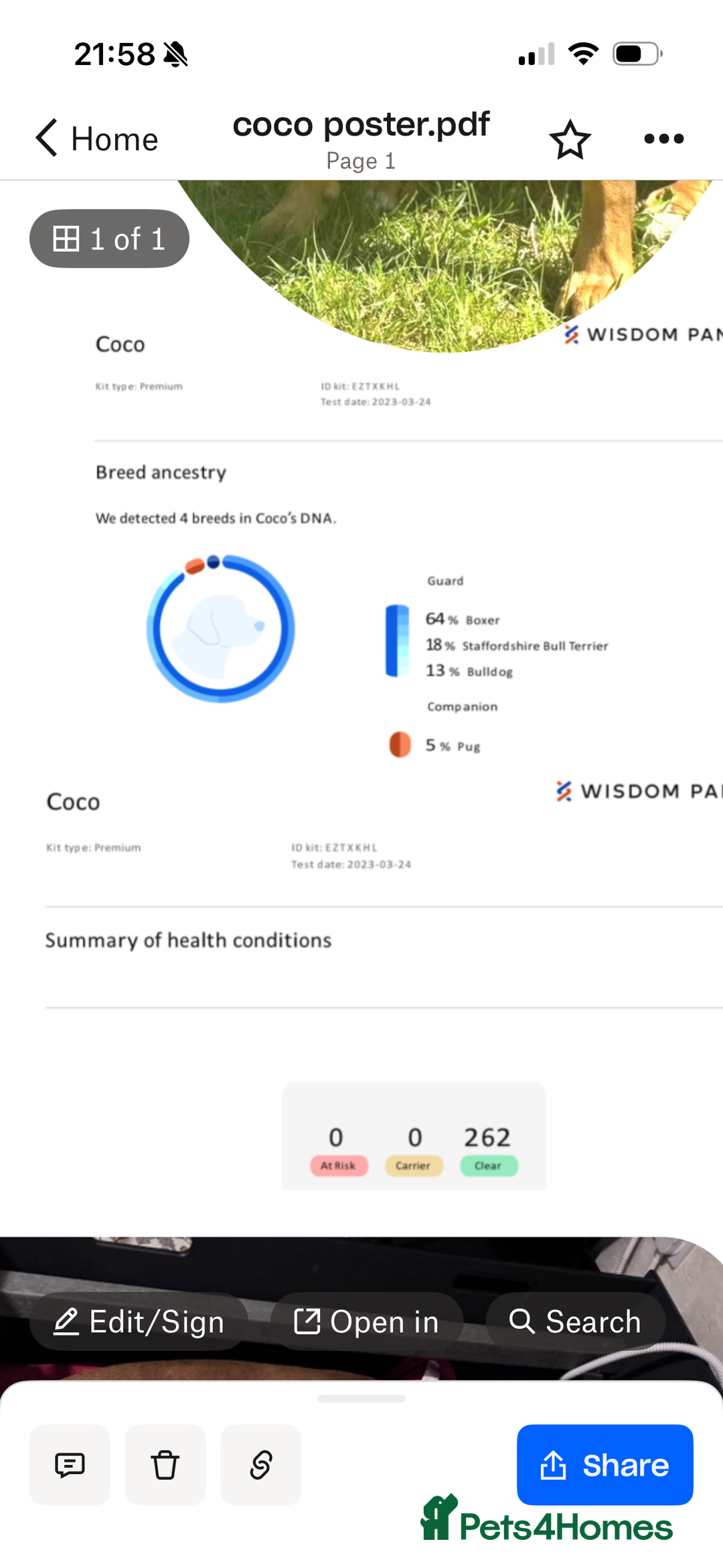Search within the document
Screen dimensions: 723x1568
(575, 1322)
